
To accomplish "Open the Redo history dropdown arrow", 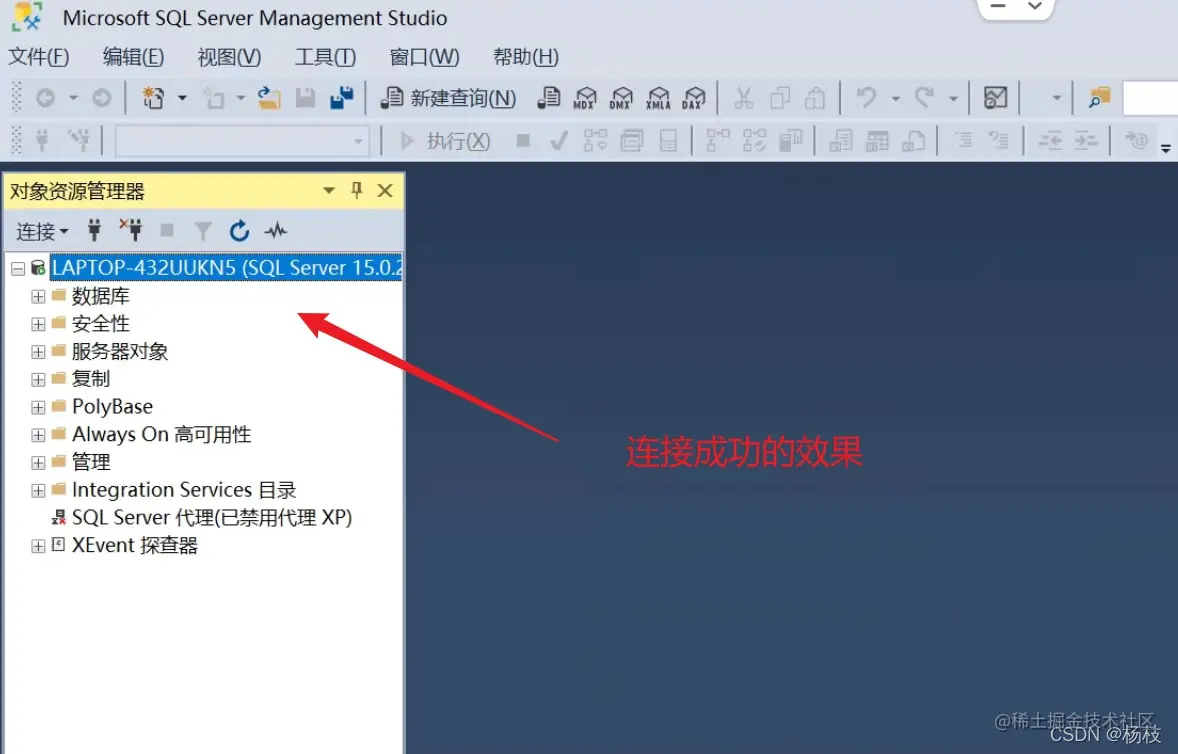I will click(953, 98).
